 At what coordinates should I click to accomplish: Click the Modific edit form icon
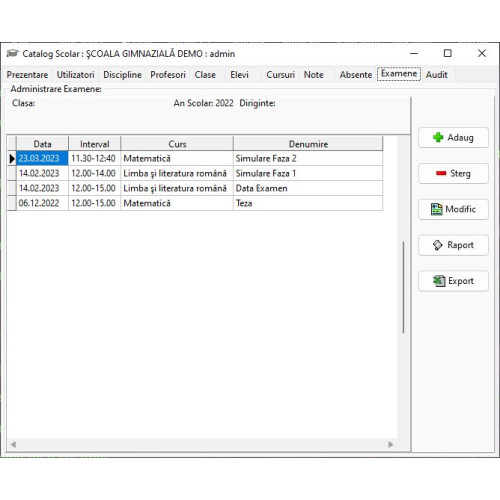tap(437, 209)
